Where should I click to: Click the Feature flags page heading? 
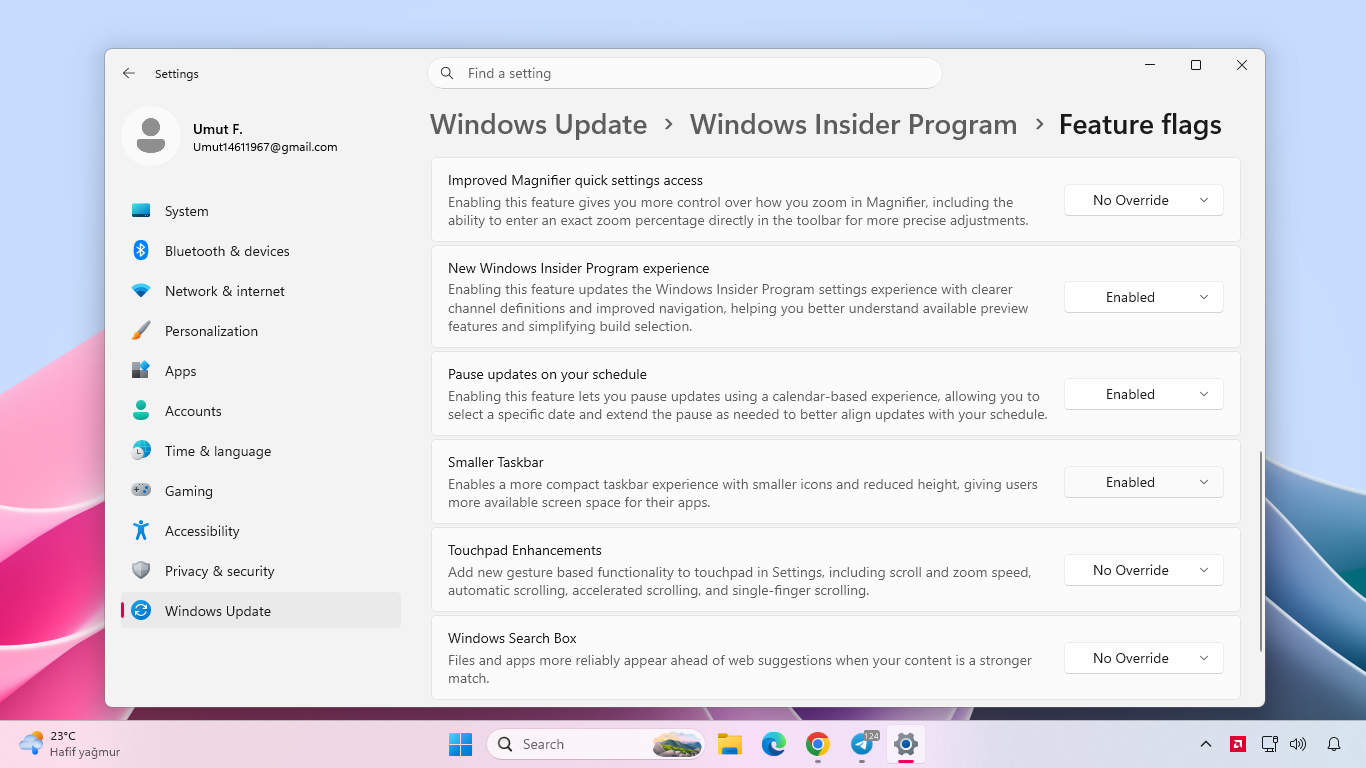pos(1140,124)
